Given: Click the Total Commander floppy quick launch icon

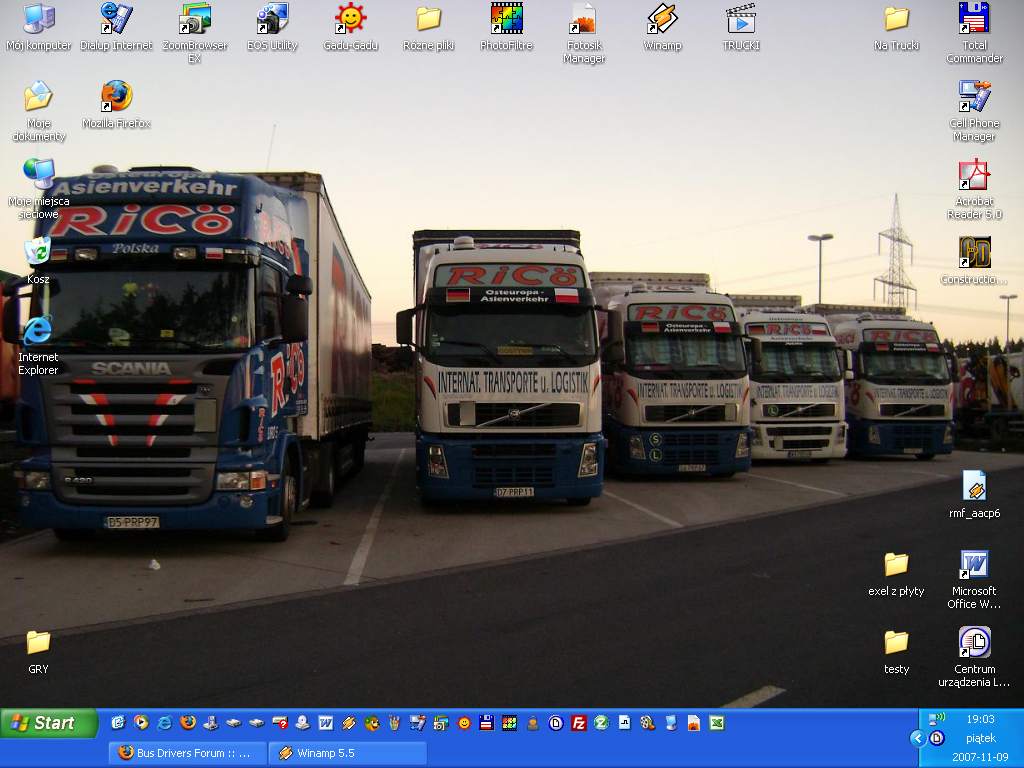Looking at the screenshot, I should (x=487, y=723).
